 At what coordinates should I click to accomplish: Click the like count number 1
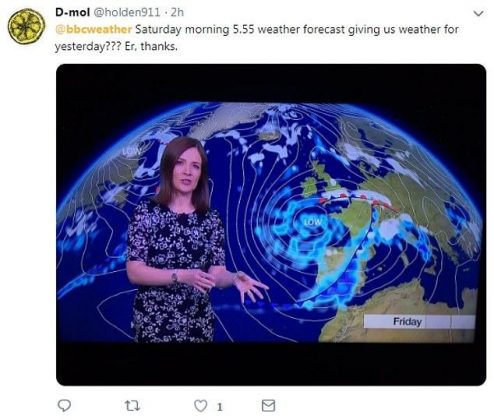point(219,407)
